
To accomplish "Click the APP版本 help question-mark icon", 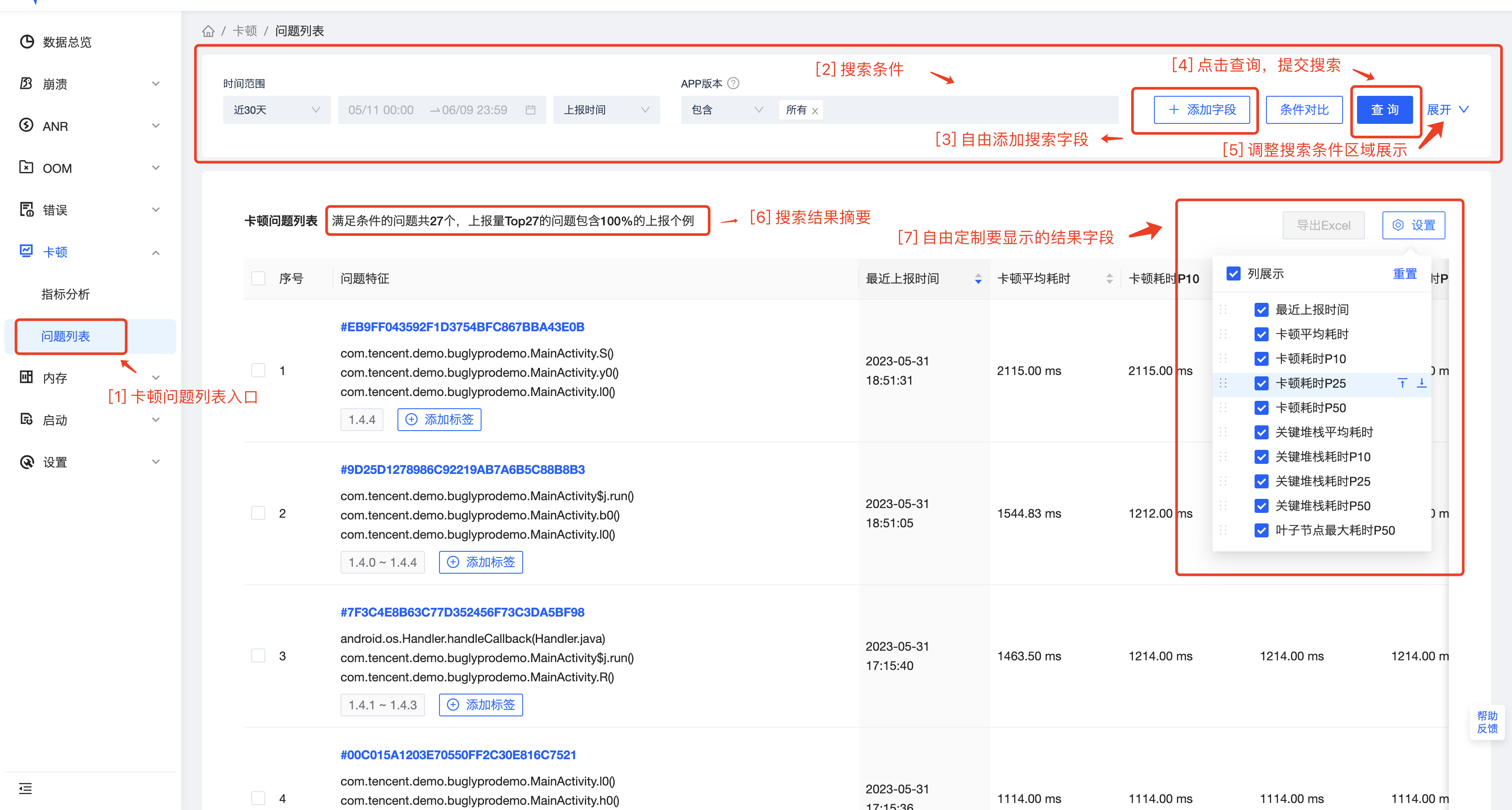I will click(733, 83).
